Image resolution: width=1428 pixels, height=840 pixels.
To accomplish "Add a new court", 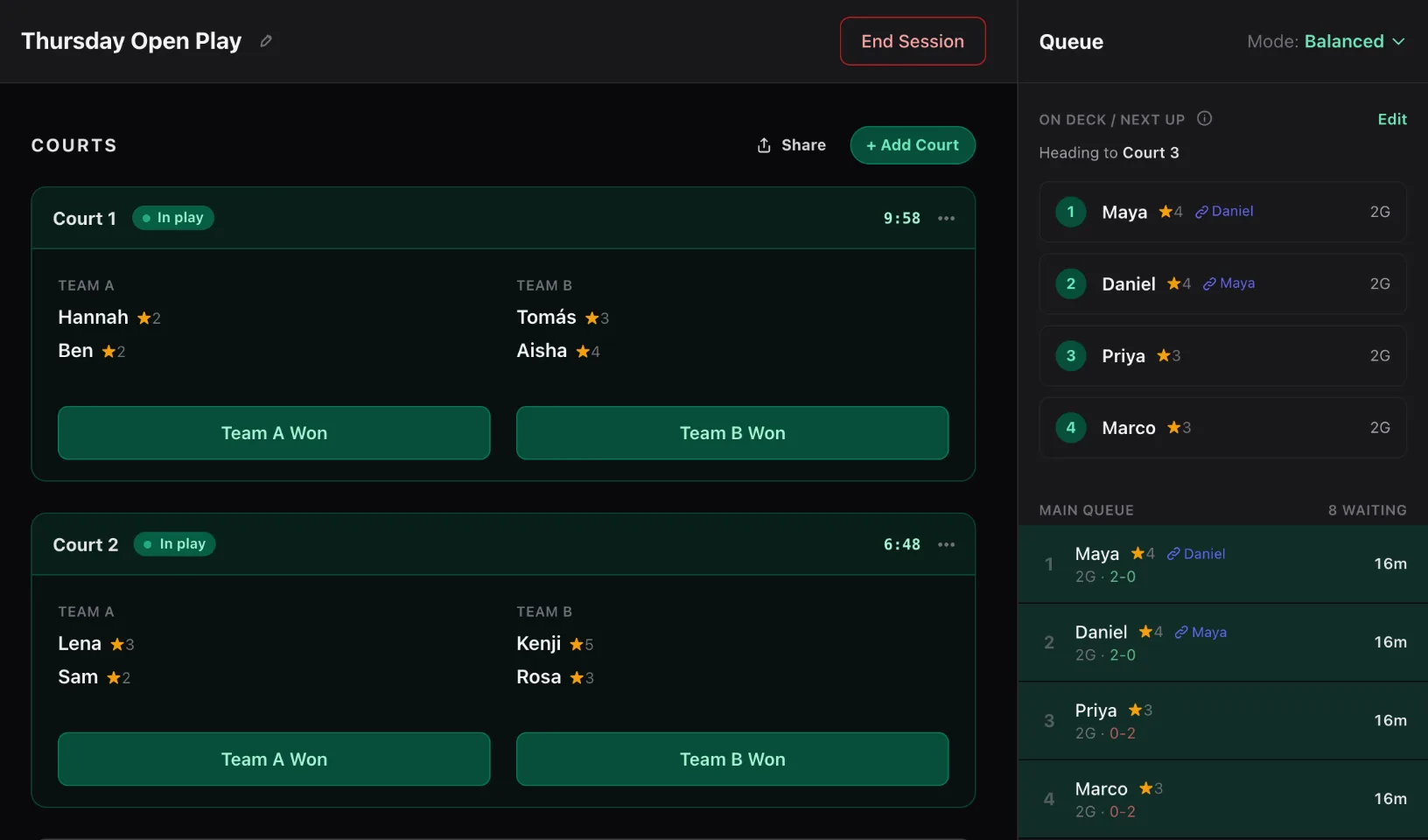I will point(913,145).
